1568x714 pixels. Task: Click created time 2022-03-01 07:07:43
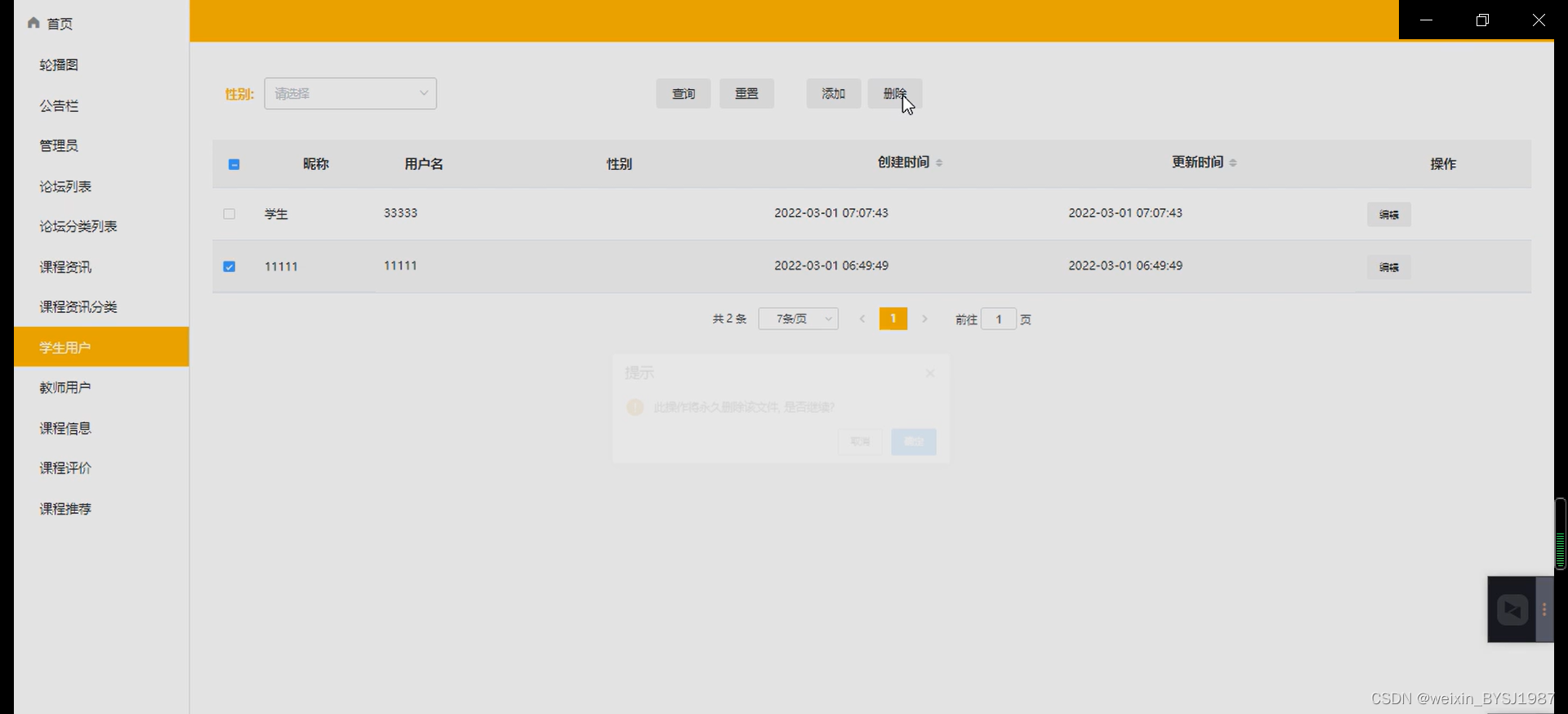pos(831,213)
